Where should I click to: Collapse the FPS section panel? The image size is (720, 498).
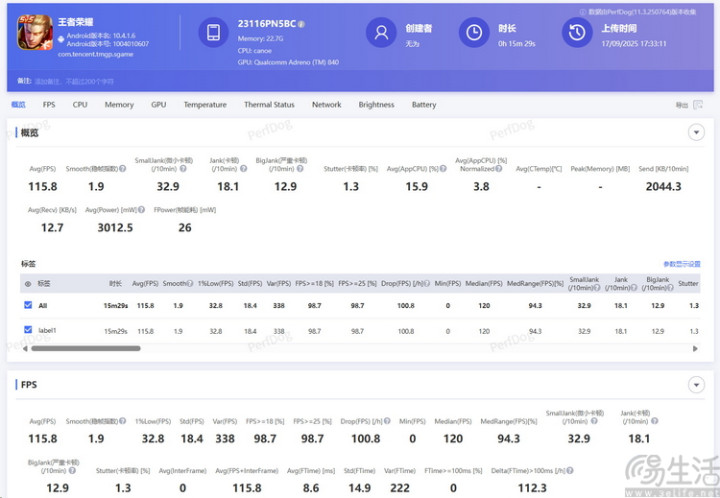[697, 384]
